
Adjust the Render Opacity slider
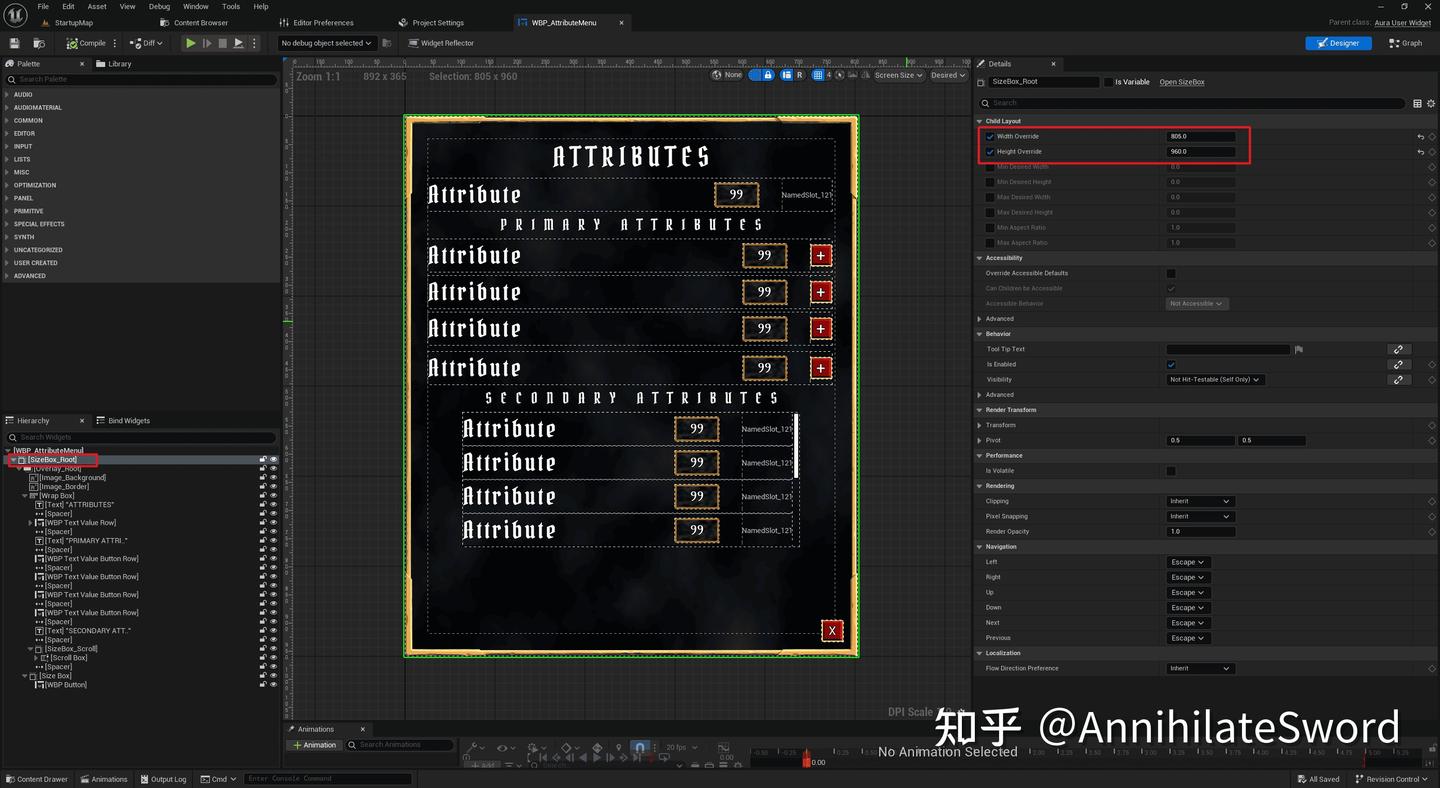coord(1200,531)
